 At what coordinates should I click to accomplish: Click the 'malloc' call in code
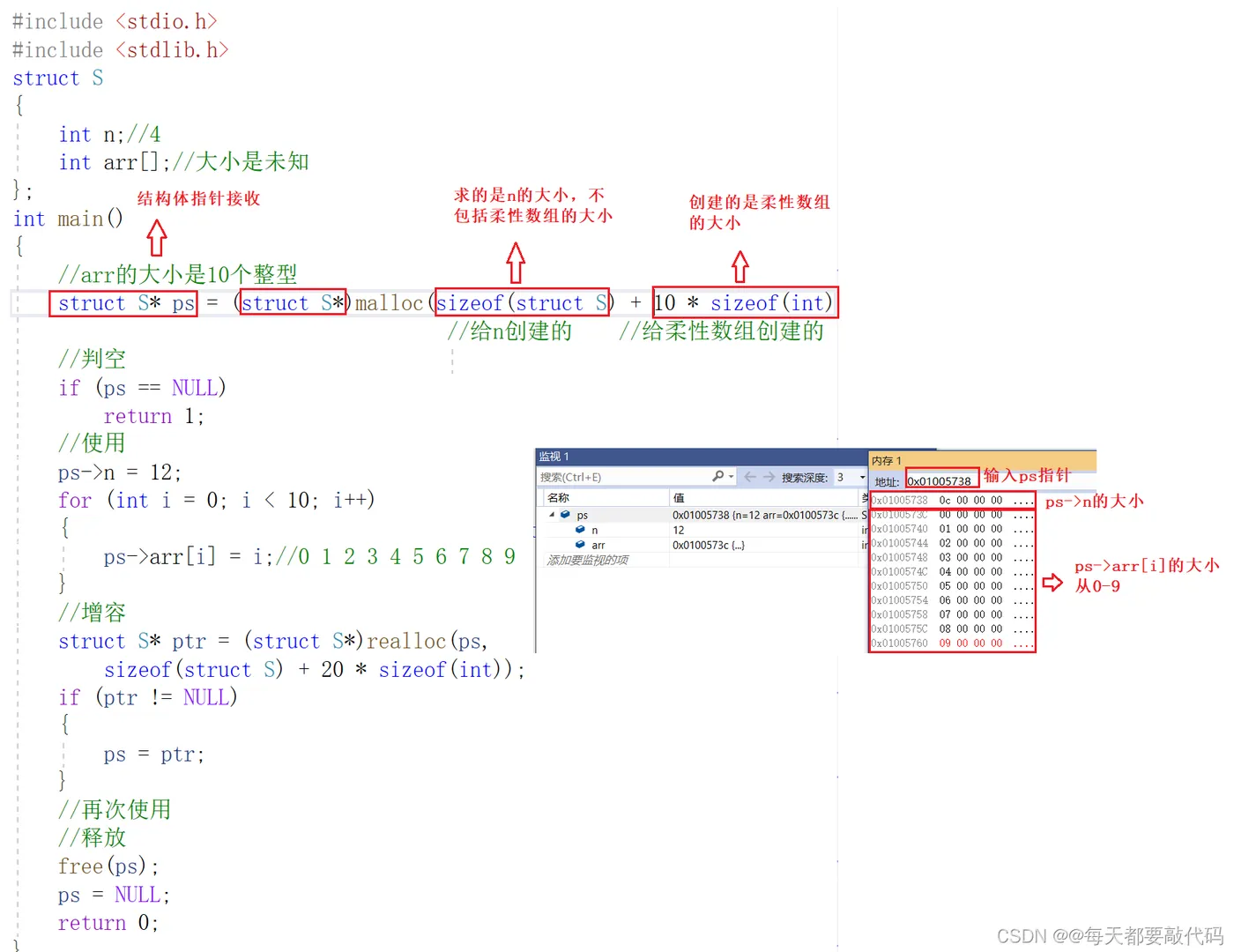tap(389, 303)
